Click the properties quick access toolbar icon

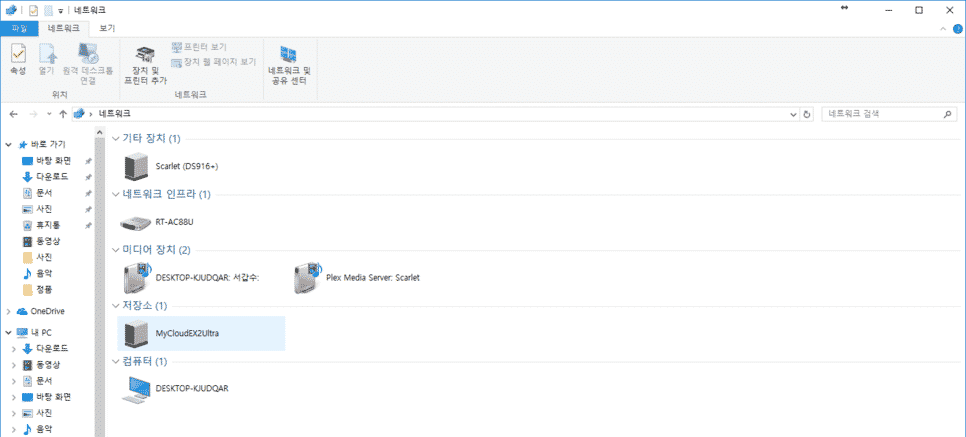tap(33, 10)
